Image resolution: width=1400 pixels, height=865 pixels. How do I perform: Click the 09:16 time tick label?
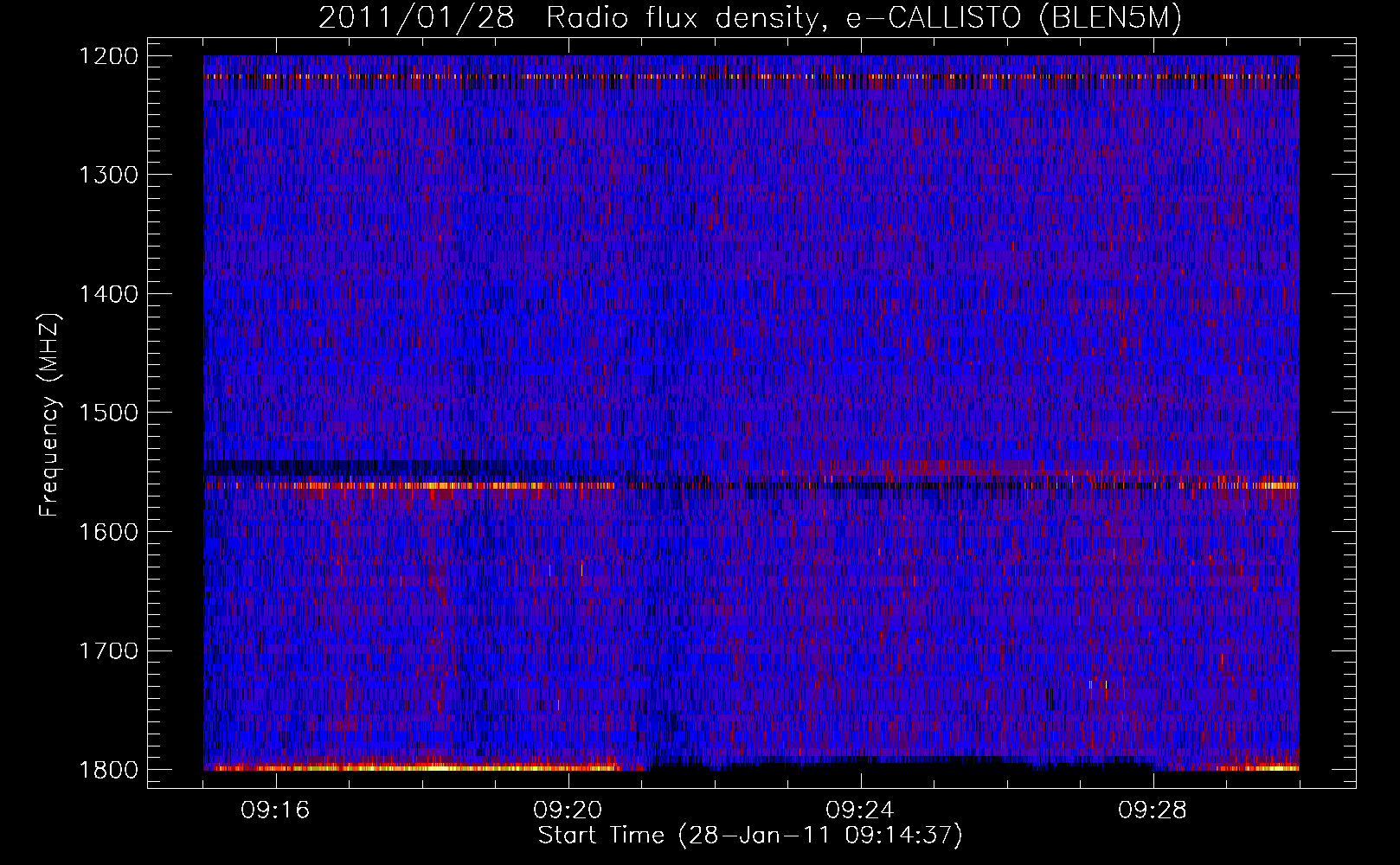point(276,811)
